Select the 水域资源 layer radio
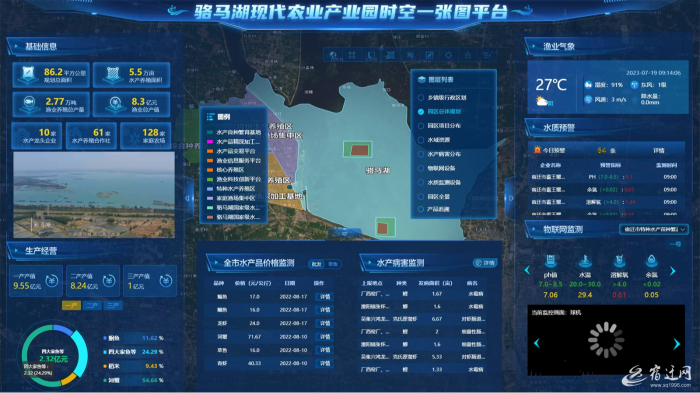The image size is (700, 393). (421, 140)
